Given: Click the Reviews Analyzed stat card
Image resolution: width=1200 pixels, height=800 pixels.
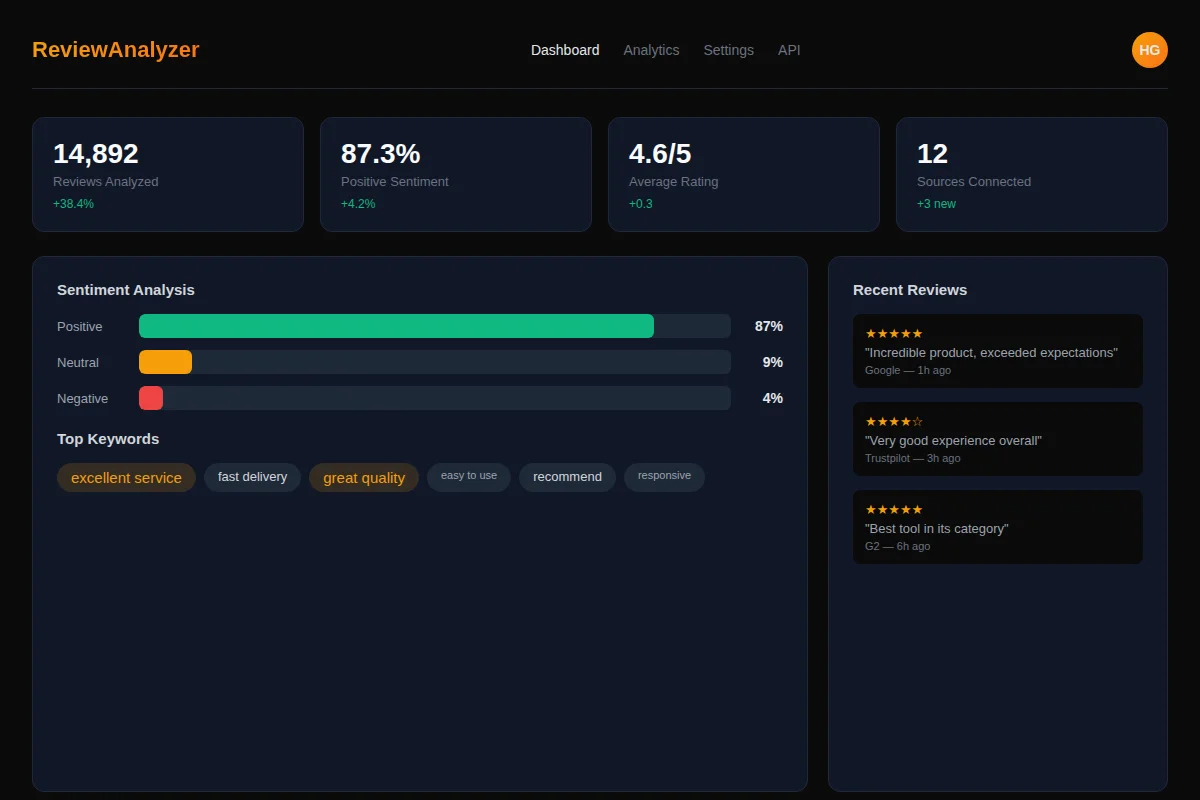Looking at the screenshot, I should point(167,174).
